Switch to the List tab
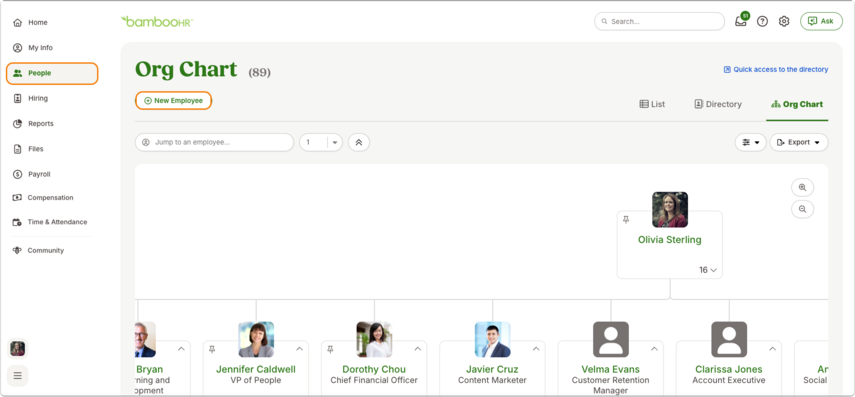855x397 pixels. [652, 104]
